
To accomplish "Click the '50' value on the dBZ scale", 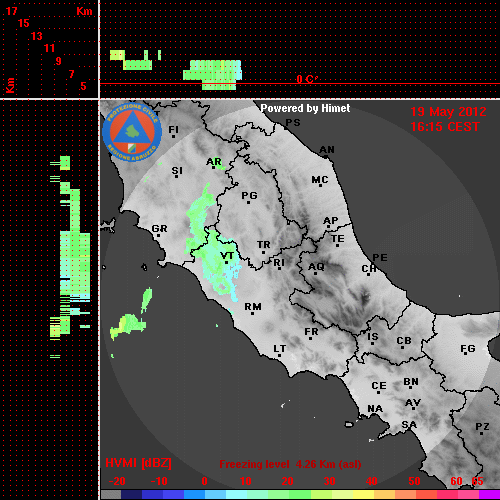I will [x=414, y=481].
